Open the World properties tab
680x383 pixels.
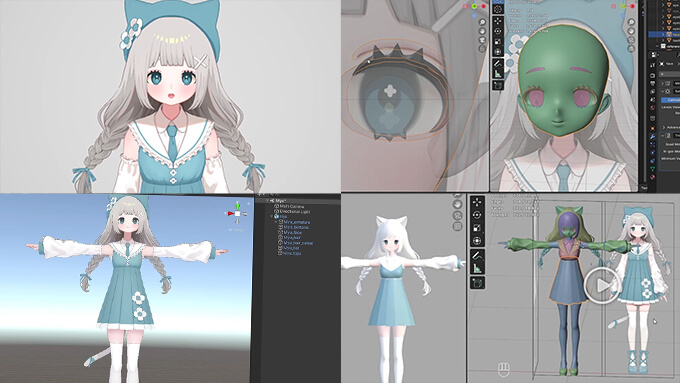pyautogui.click(x=652, y=108)
